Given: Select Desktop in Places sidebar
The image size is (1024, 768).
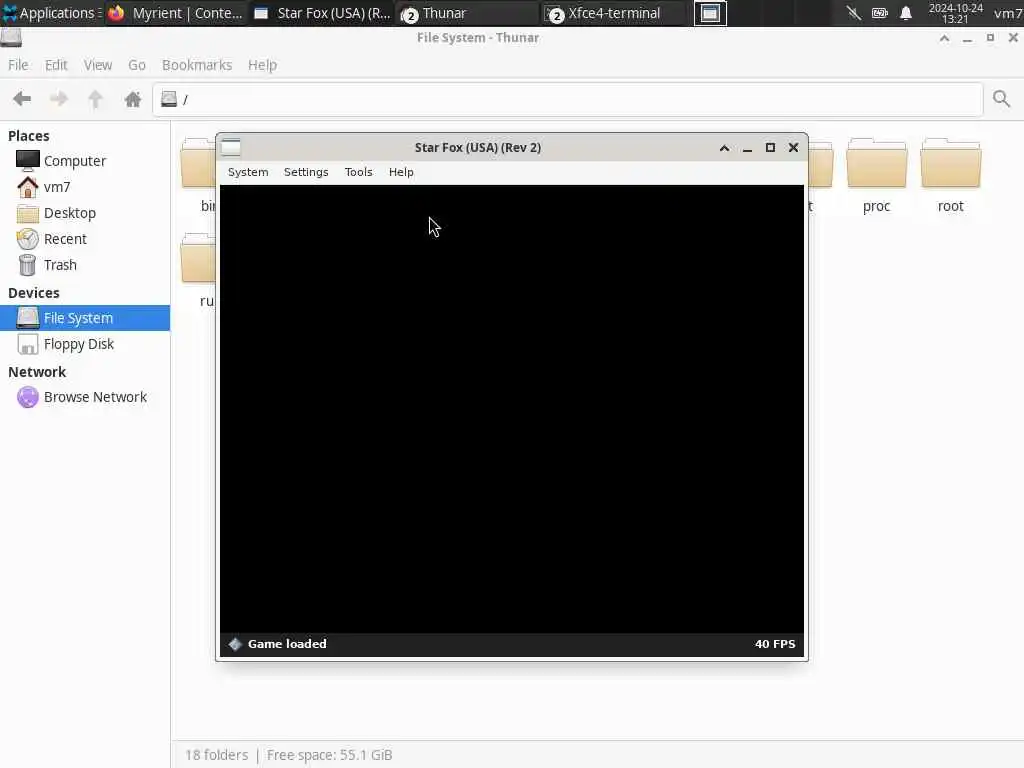Looking at the screenshot, I should click(x=85, y=213).
